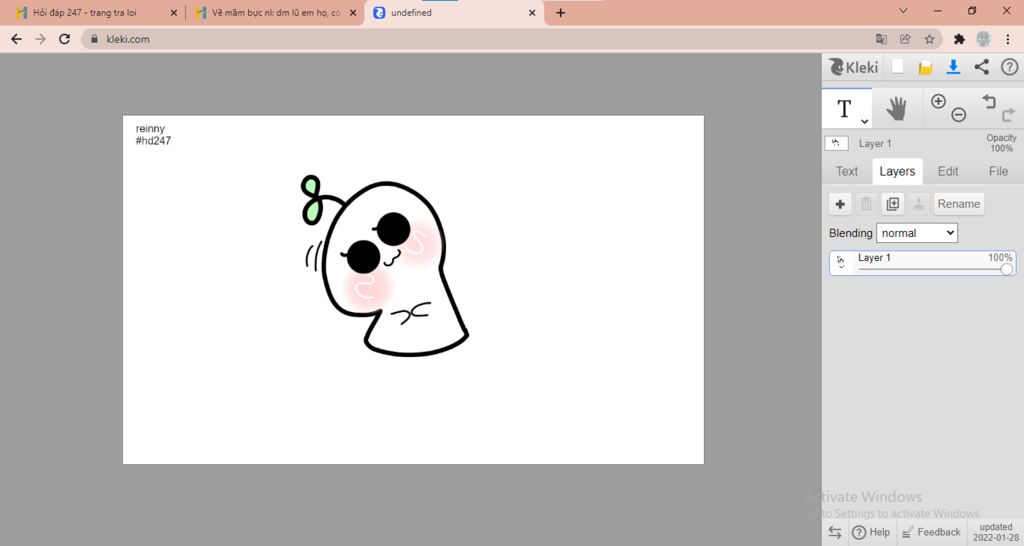Open an image using the folder icon
Viewport: 1024px width, 546px height.
[925, 67]
